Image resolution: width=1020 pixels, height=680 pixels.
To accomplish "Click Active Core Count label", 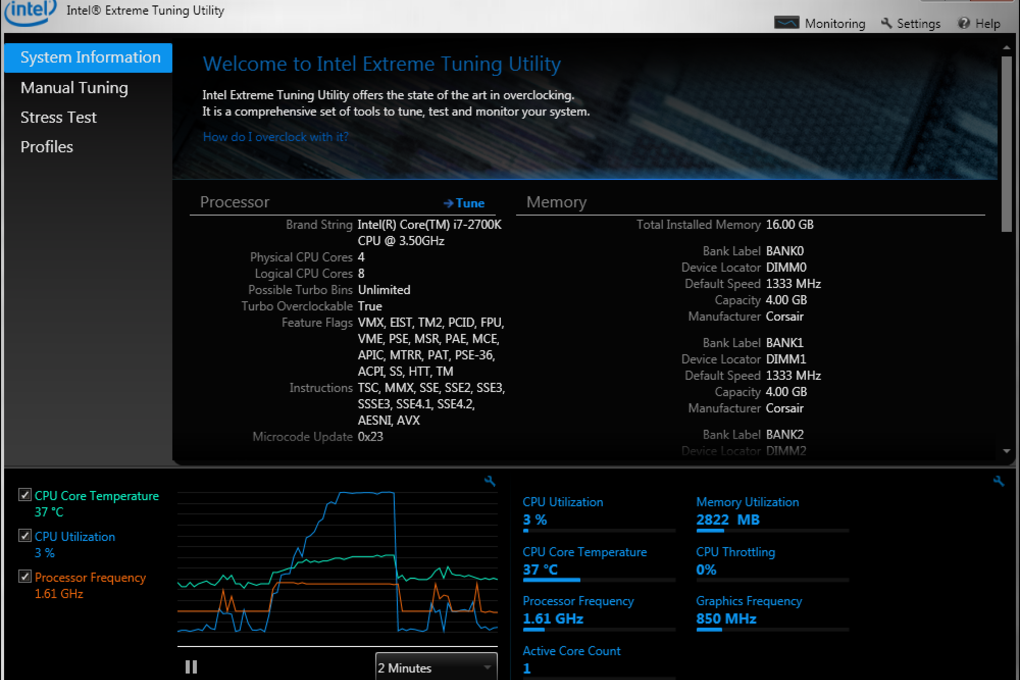I will (x=571, y=651).
